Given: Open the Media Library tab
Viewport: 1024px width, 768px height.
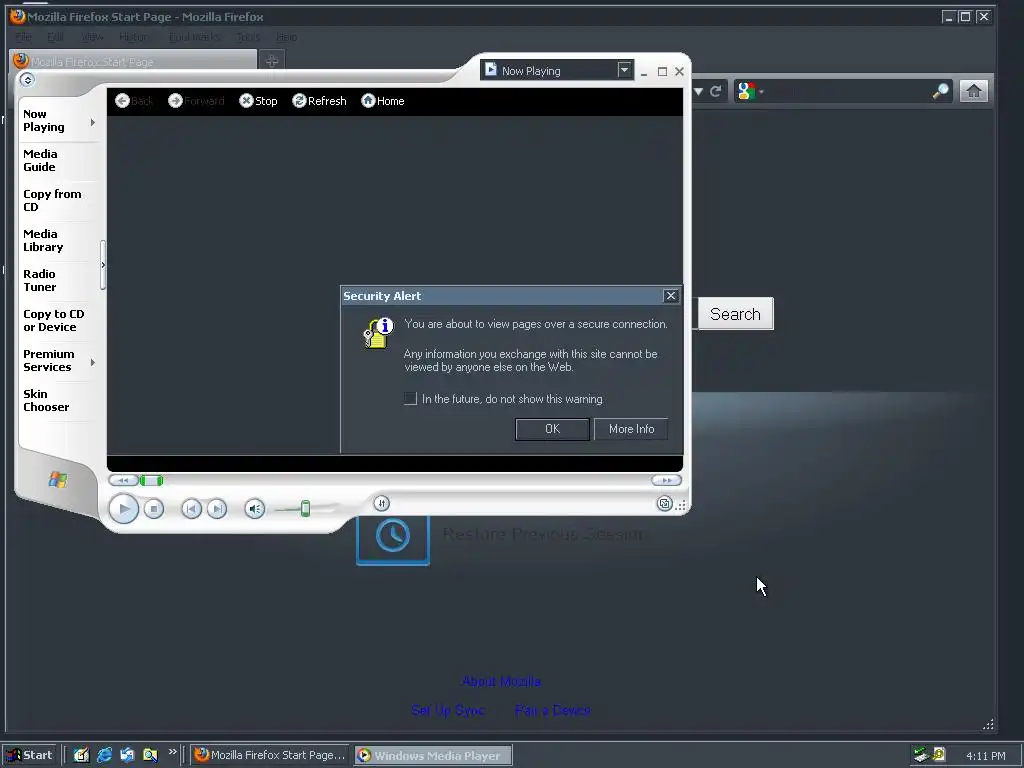Looking at the screenshot, I should tap(43, 240).
